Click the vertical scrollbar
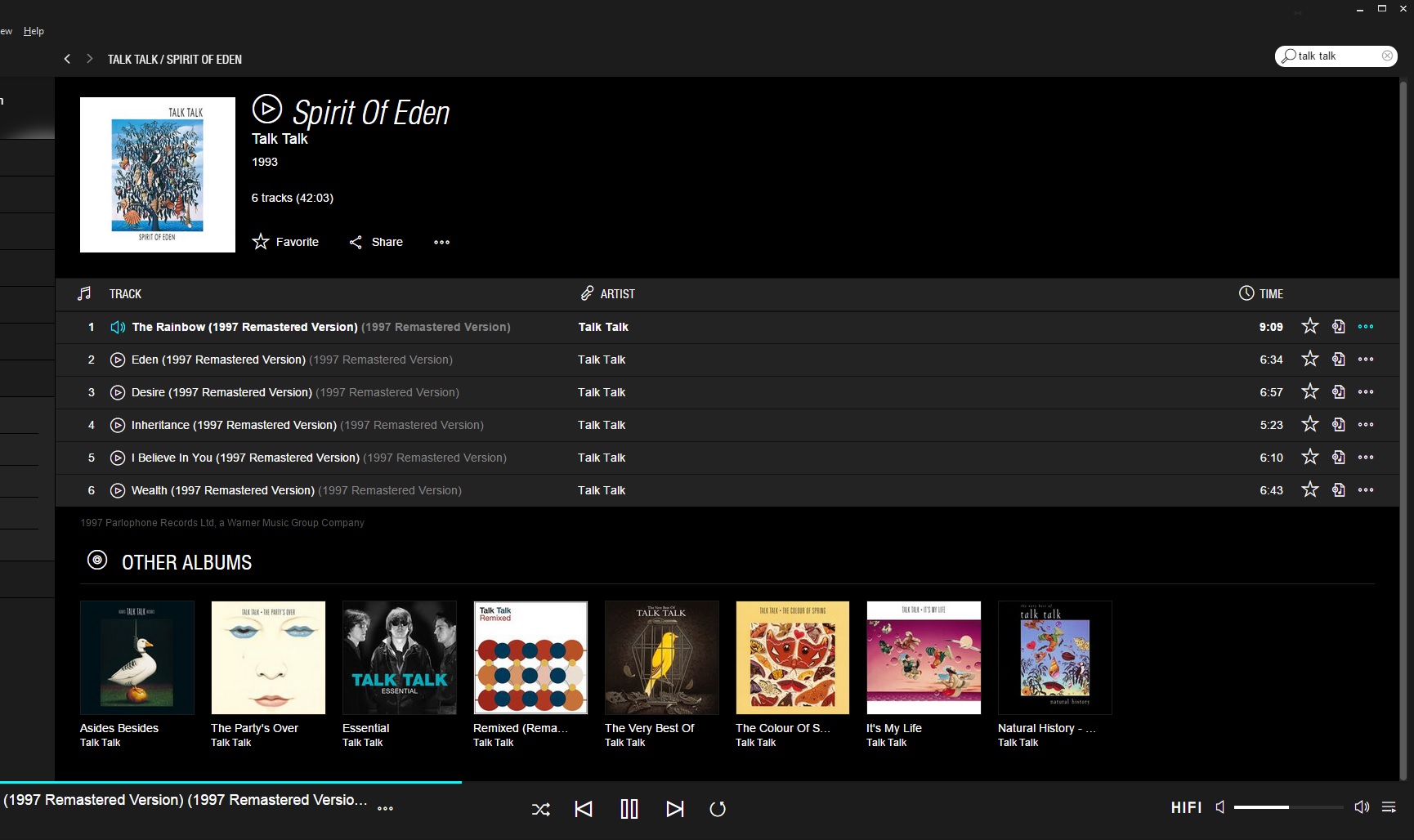1414x840 pixels. click(x=1404, y=429)
